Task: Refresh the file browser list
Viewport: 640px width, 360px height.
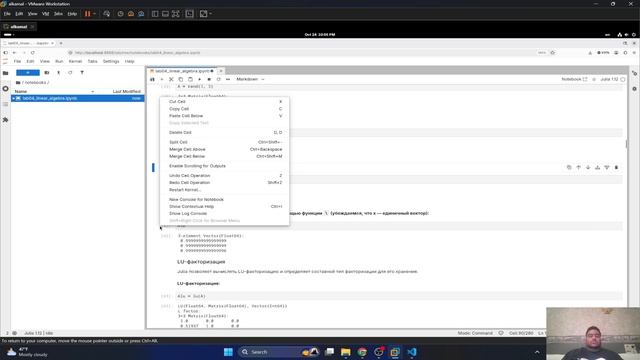Action: (70, 73)
